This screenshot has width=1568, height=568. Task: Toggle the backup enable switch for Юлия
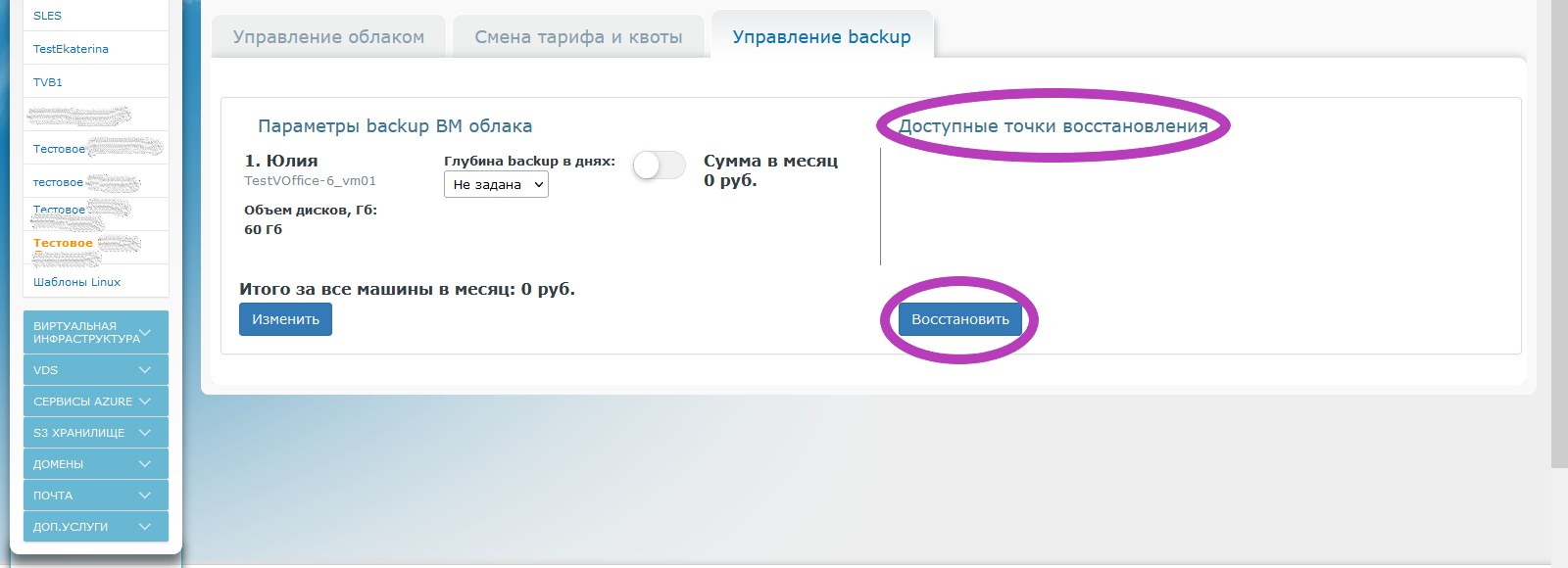tap(659, 166)
